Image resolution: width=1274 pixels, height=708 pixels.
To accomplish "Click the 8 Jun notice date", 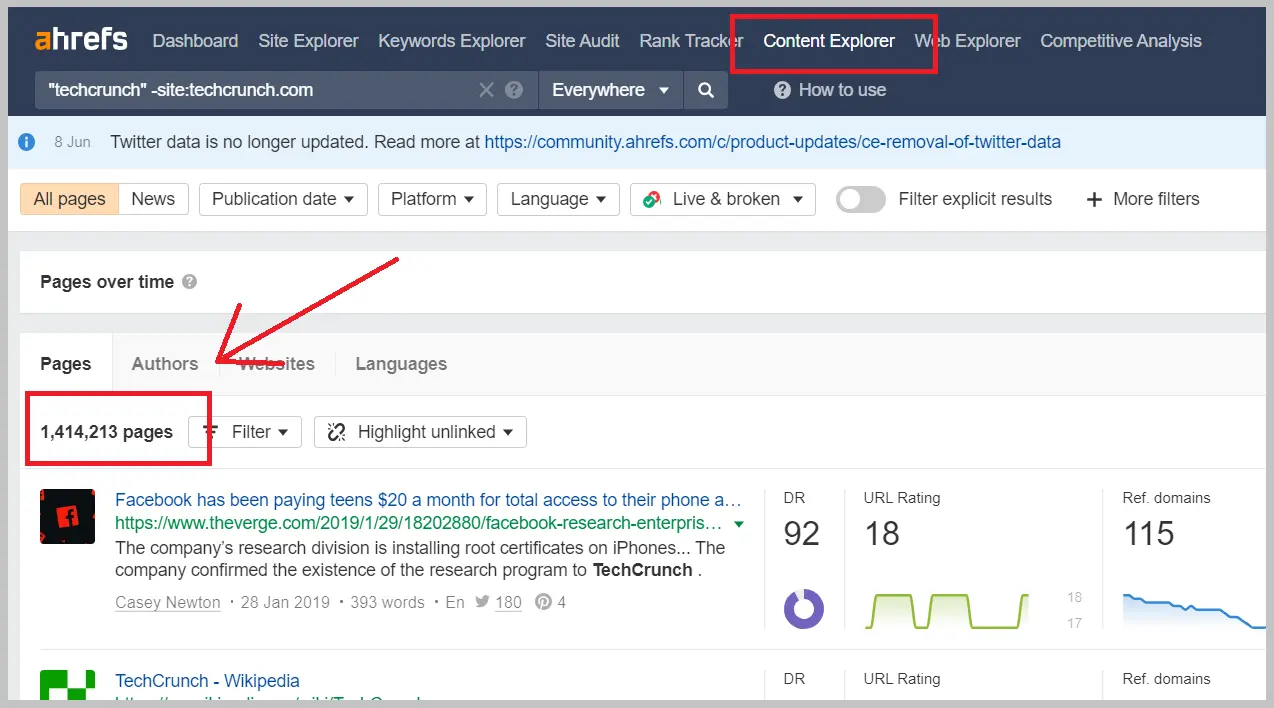I will tap(72, 142).
